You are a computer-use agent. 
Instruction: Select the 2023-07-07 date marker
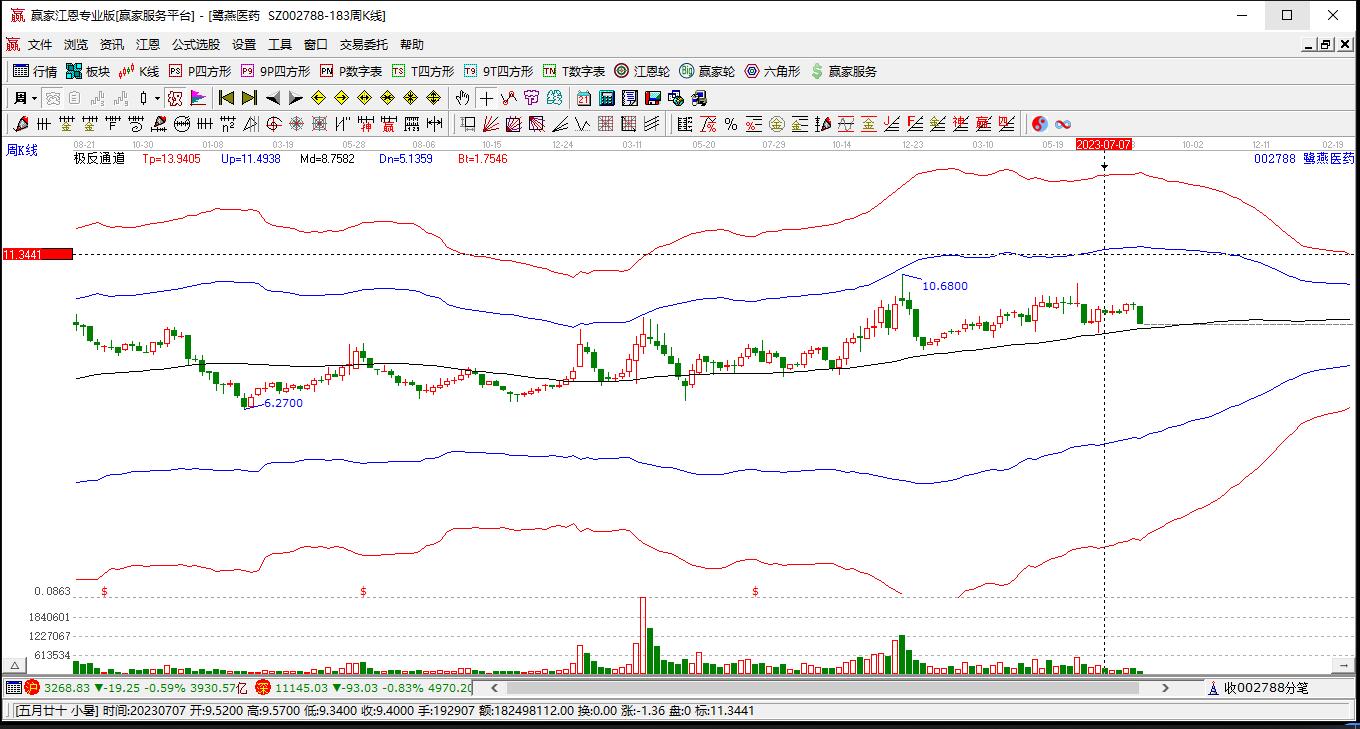point(1104,144)
